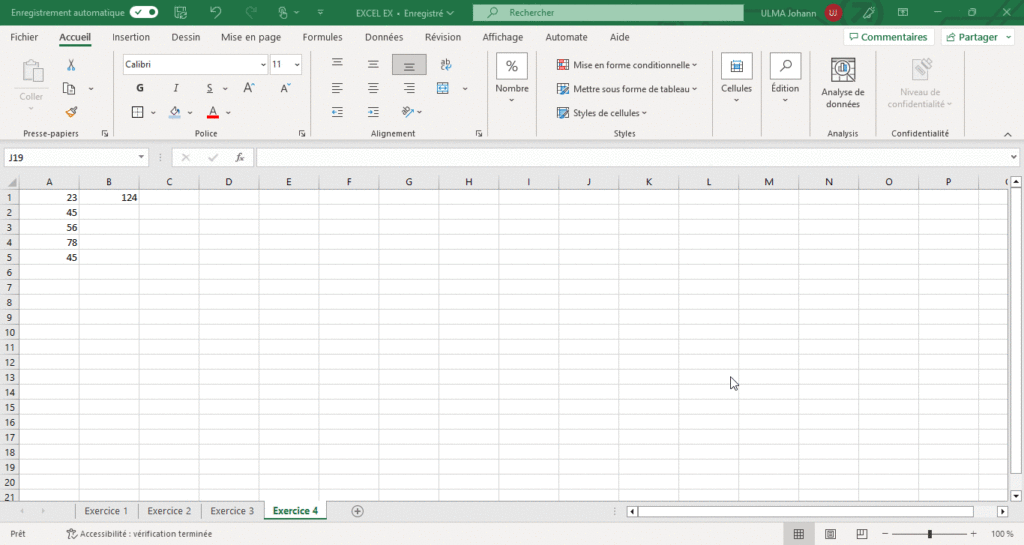This screenshot has height=545, width=1024.
Task: Open the Révision tab
Action: (443, 37)
